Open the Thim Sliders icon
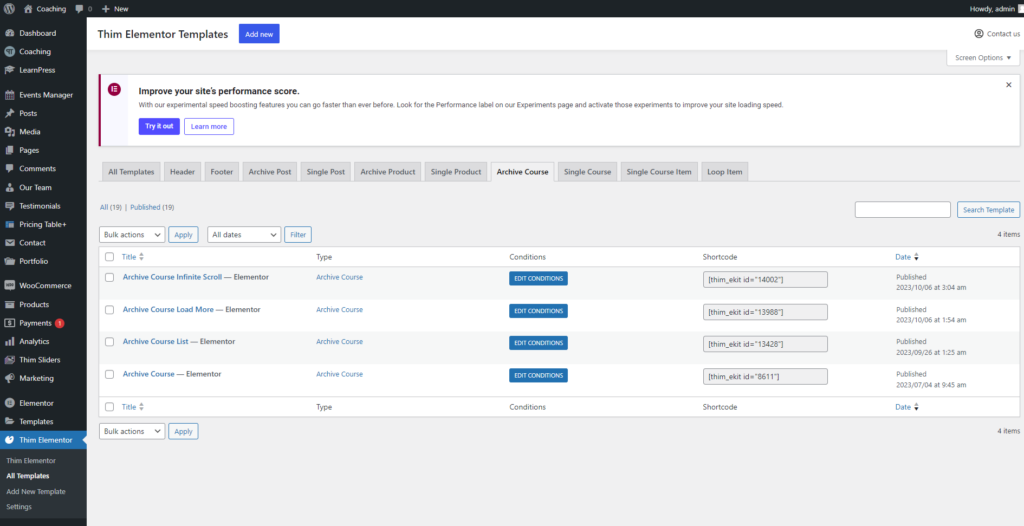This screenshot has height=526, width=1024. point(10,359)
